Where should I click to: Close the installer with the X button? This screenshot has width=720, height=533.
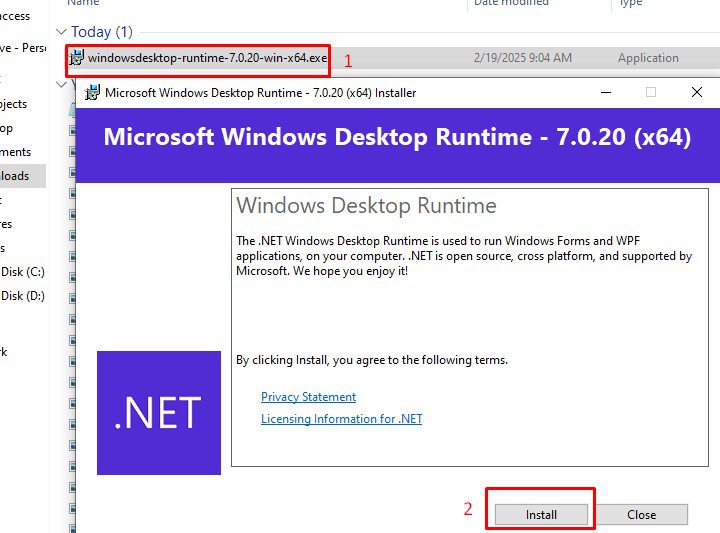697,92
